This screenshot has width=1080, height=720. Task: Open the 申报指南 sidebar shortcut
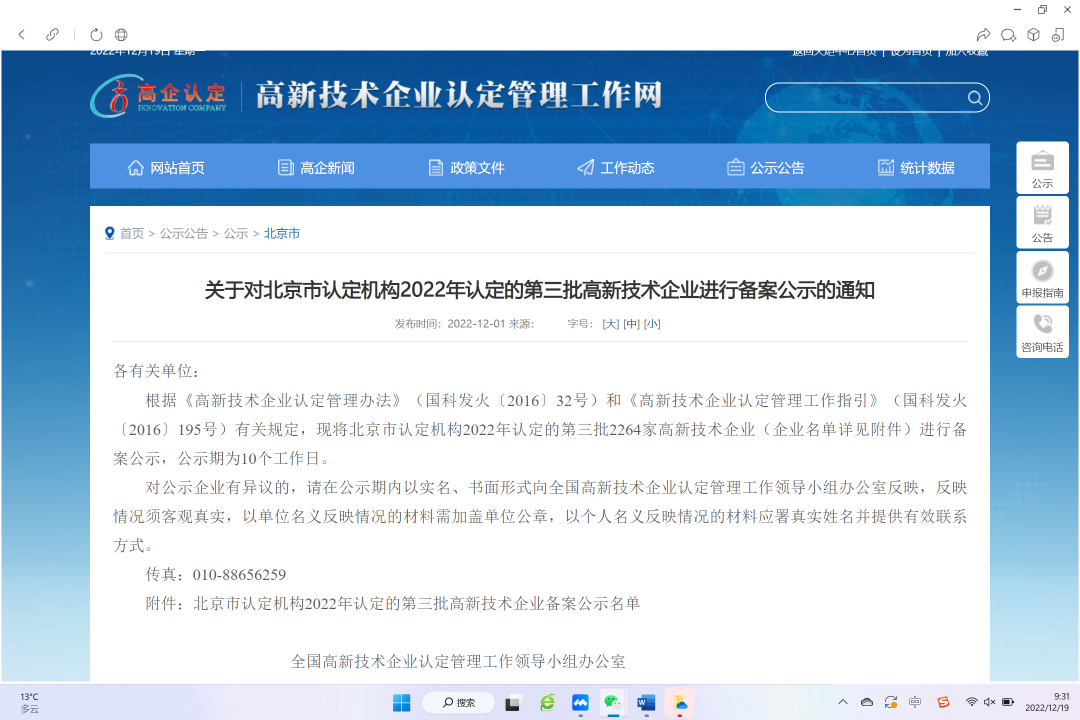pyautogui.click(x=1042, y=277)
